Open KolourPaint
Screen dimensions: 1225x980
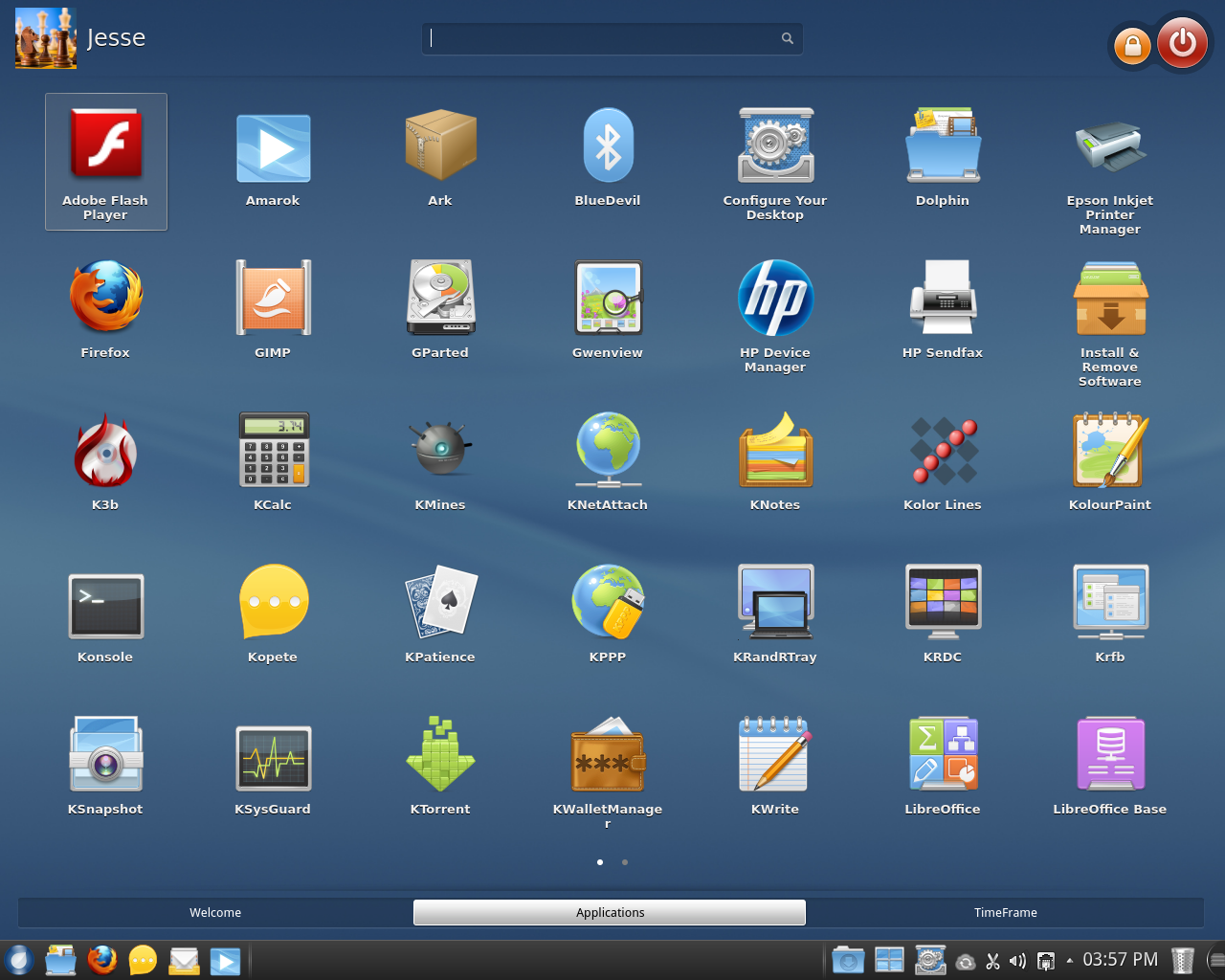click(1110, 461)
